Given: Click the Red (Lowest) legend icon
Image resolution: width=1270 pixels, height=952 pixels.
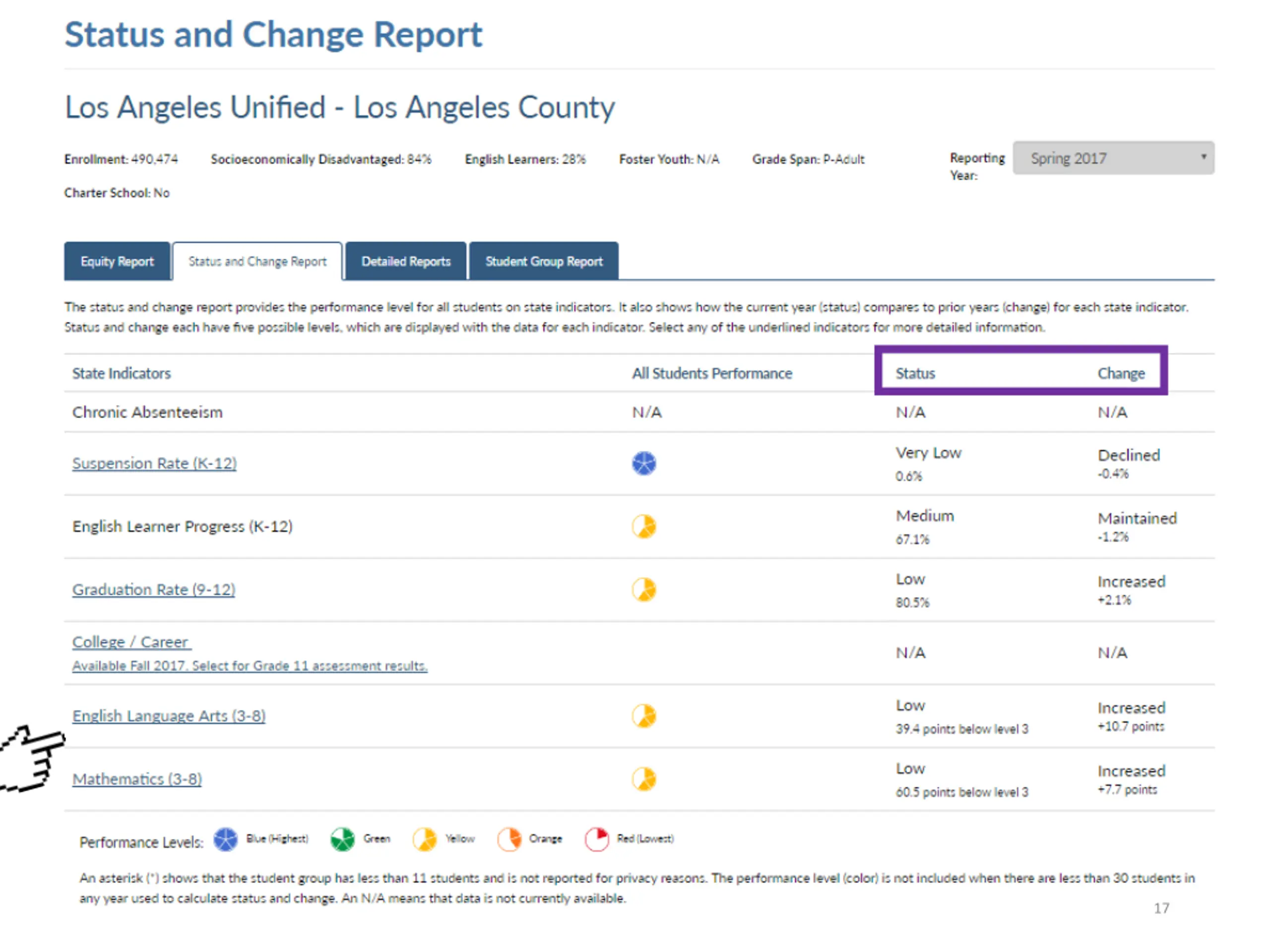Looking at the screenshot, I should [x=596, y=839].
